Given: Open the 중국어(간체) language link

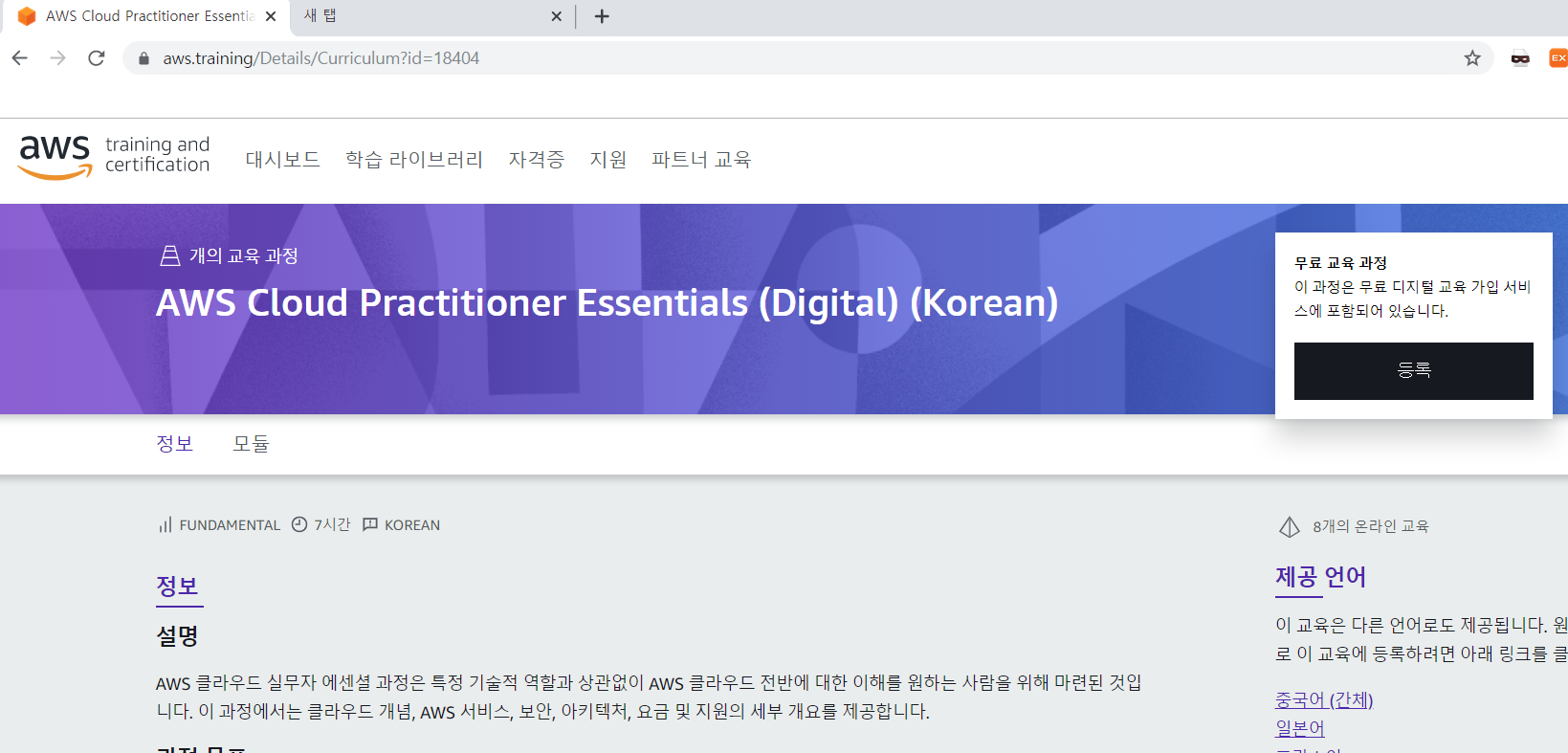Looking at the screenshot, I should click(1324, 700).
